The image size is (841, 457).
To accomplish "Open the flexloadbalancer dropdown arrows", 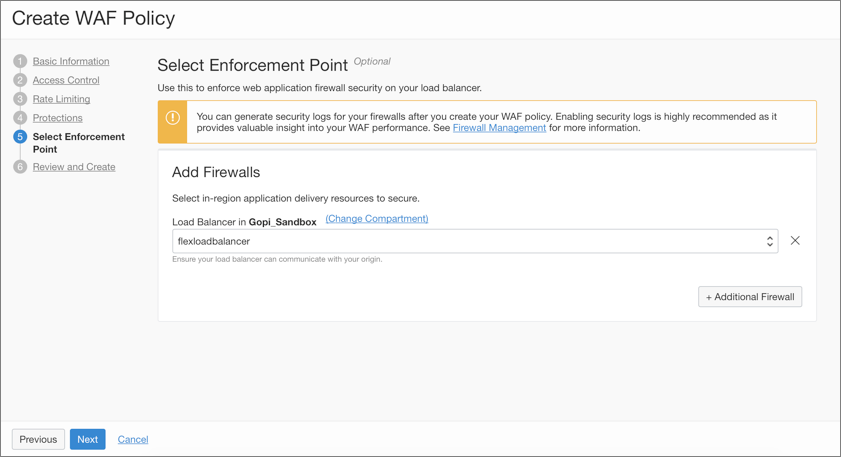I will click(769, 241).
